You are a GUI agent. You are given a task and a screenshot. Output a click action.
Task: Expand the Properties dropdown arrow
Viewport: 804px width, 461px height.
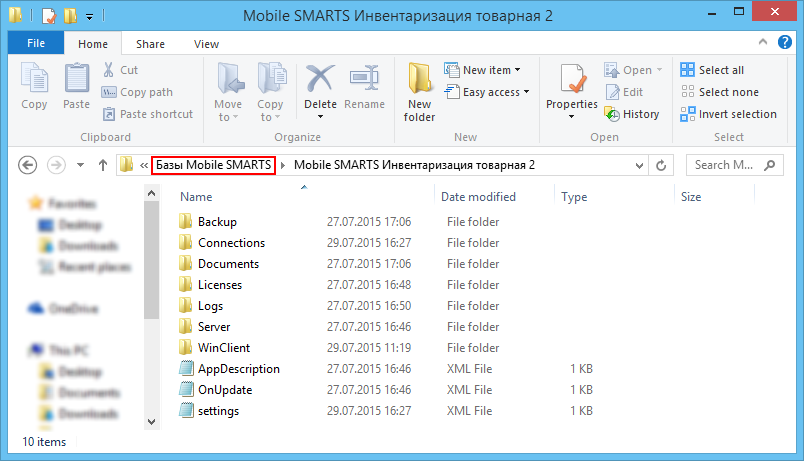click(x=572, y=117)
